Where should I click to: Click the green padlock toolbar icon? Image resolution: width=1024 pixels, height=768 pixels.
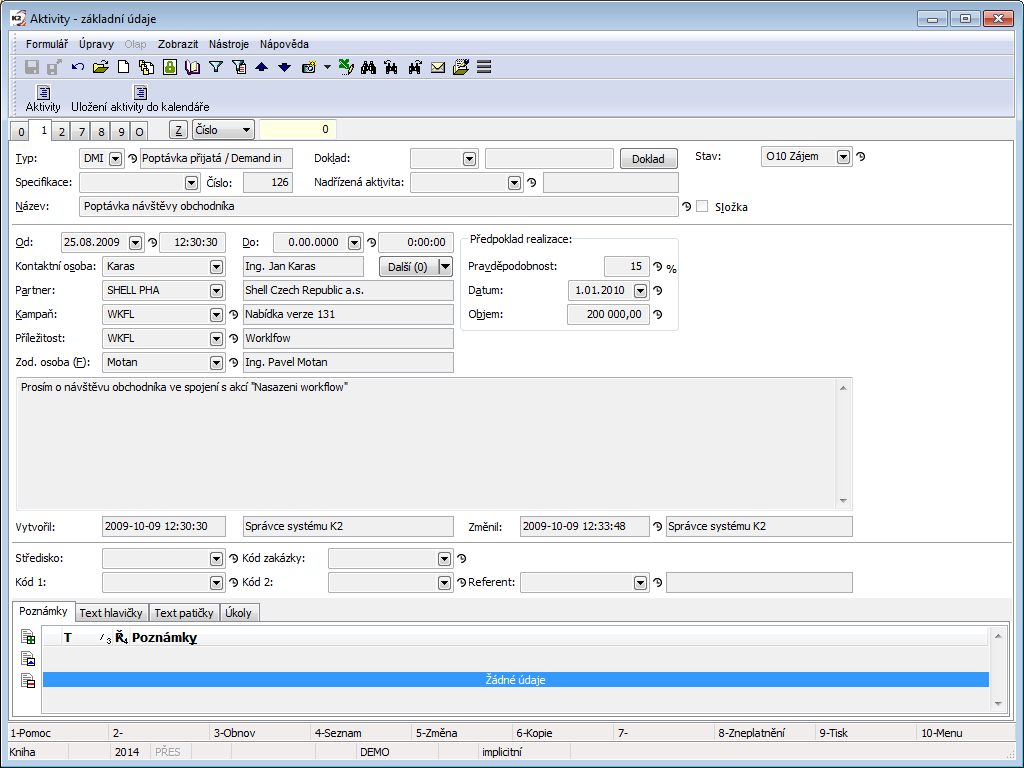point(170,67)
